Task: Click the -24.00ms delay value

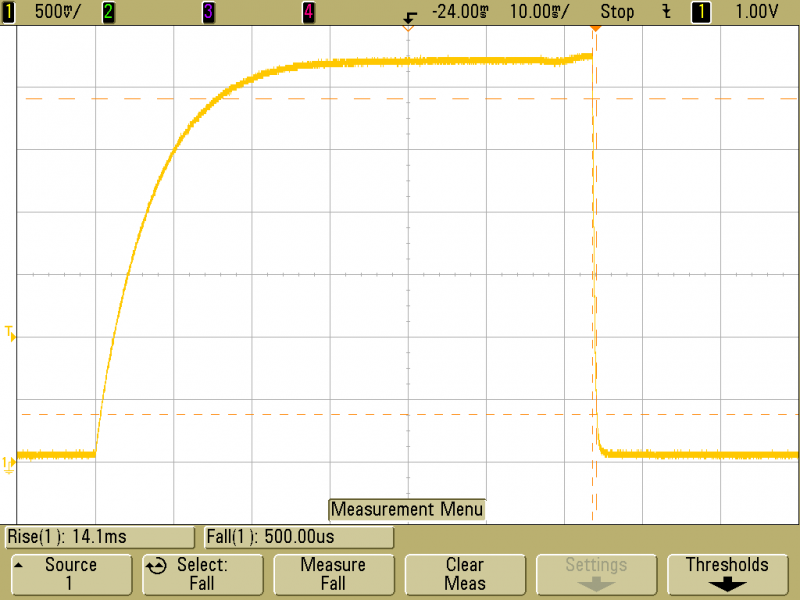Action: (x=460, y=11)
